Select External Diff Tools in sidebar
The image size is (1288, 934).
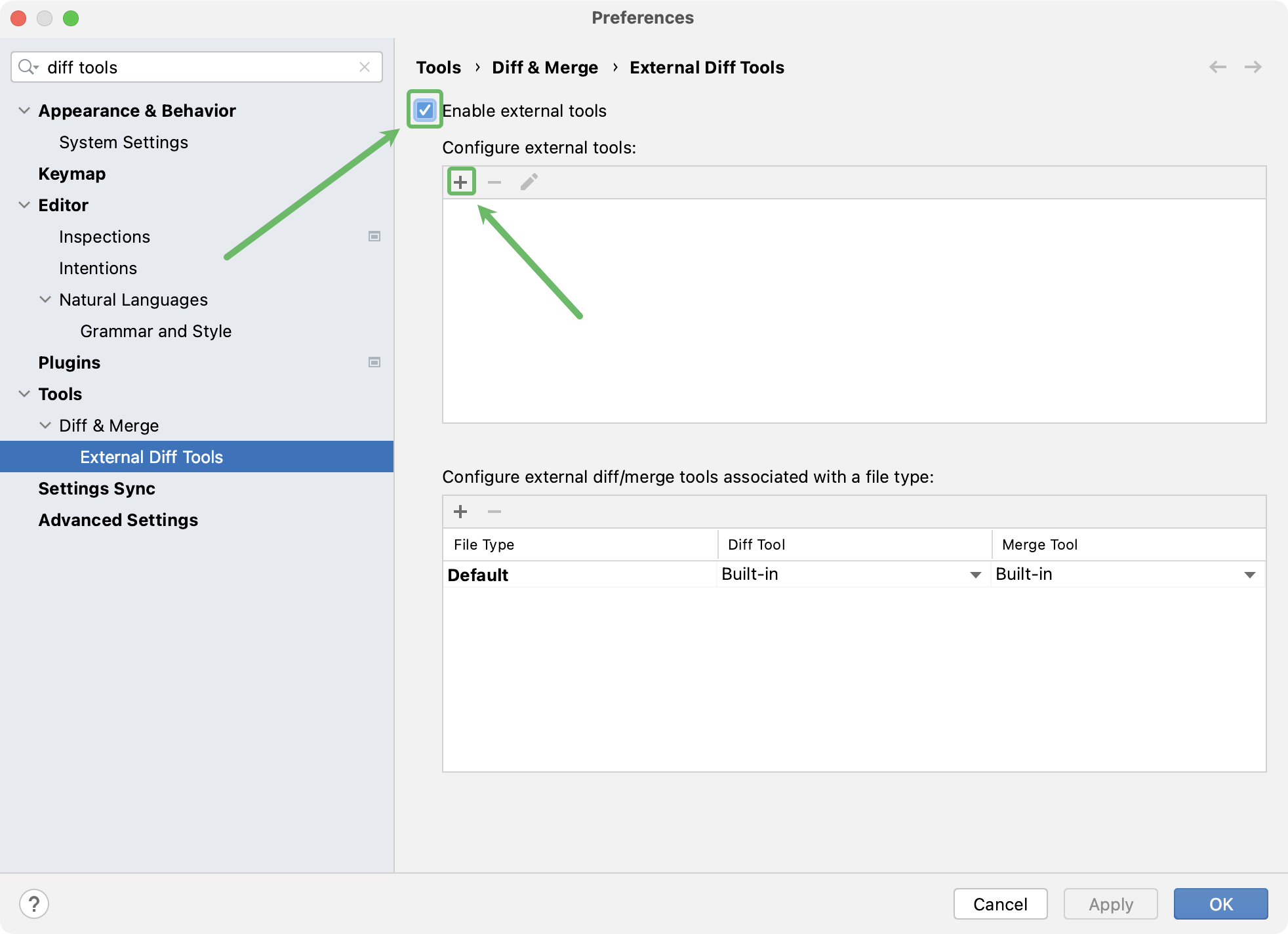pos(153,456)
